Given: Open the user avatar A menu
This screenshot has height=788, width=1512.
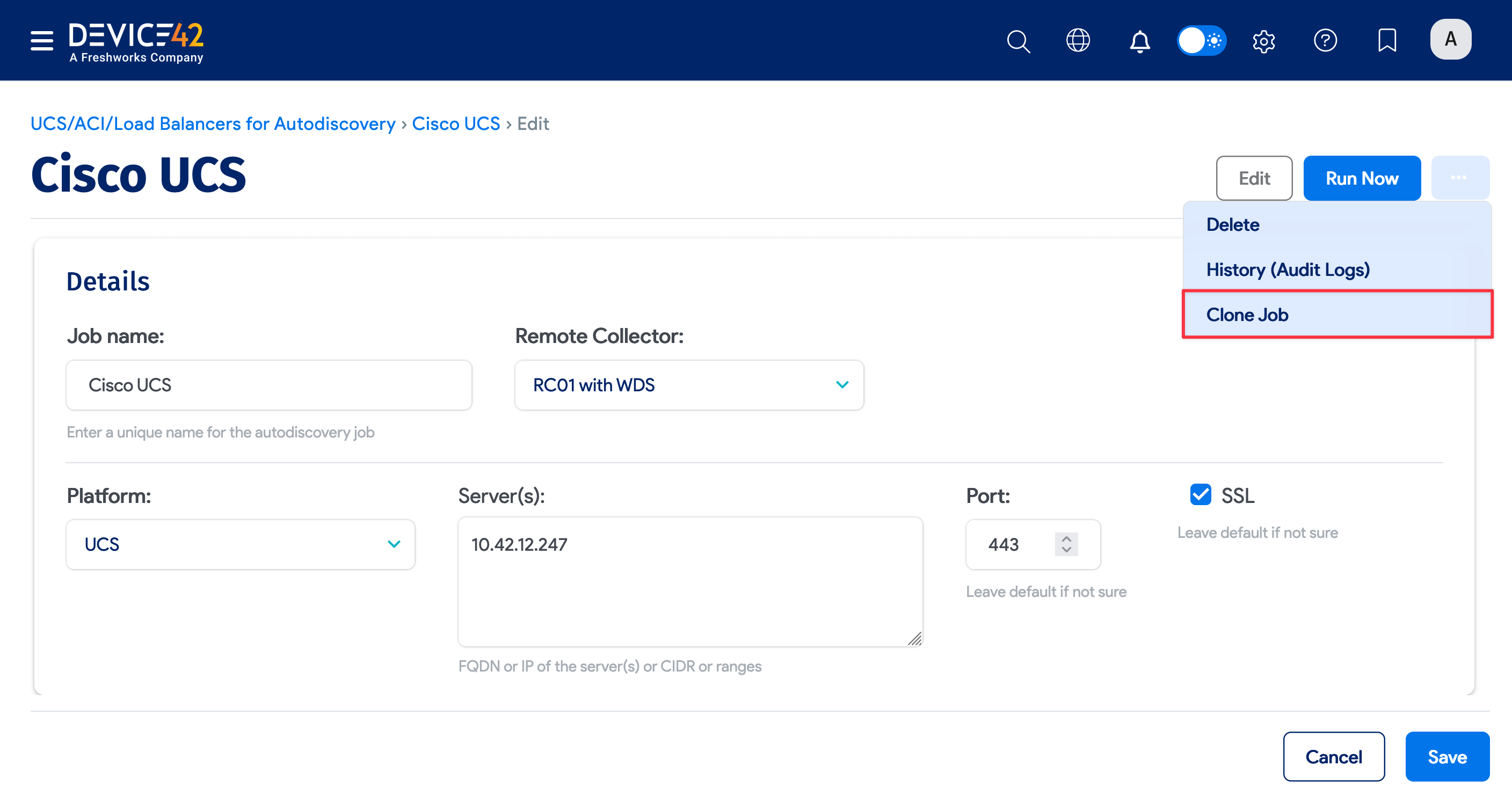Looking at the screenshot, I should pos(1450,39).
